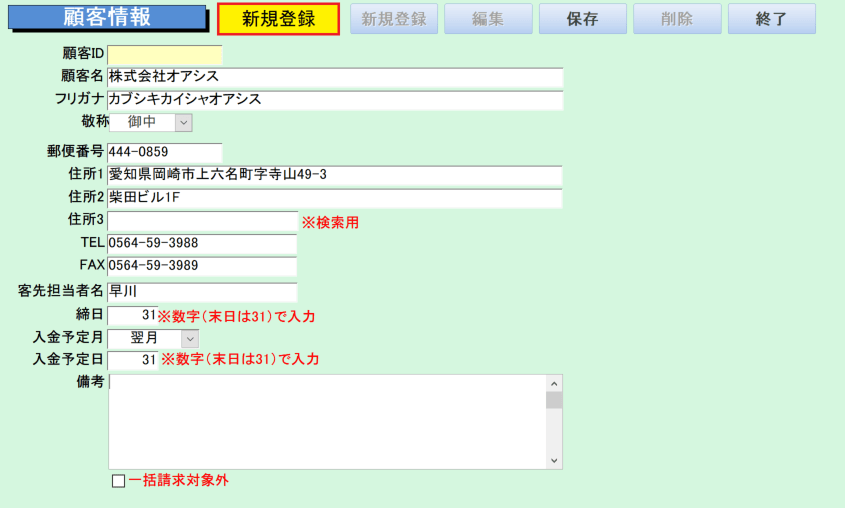Click the red note beside 締日
This screenshot has height=508, width=845.
[236, 316]
